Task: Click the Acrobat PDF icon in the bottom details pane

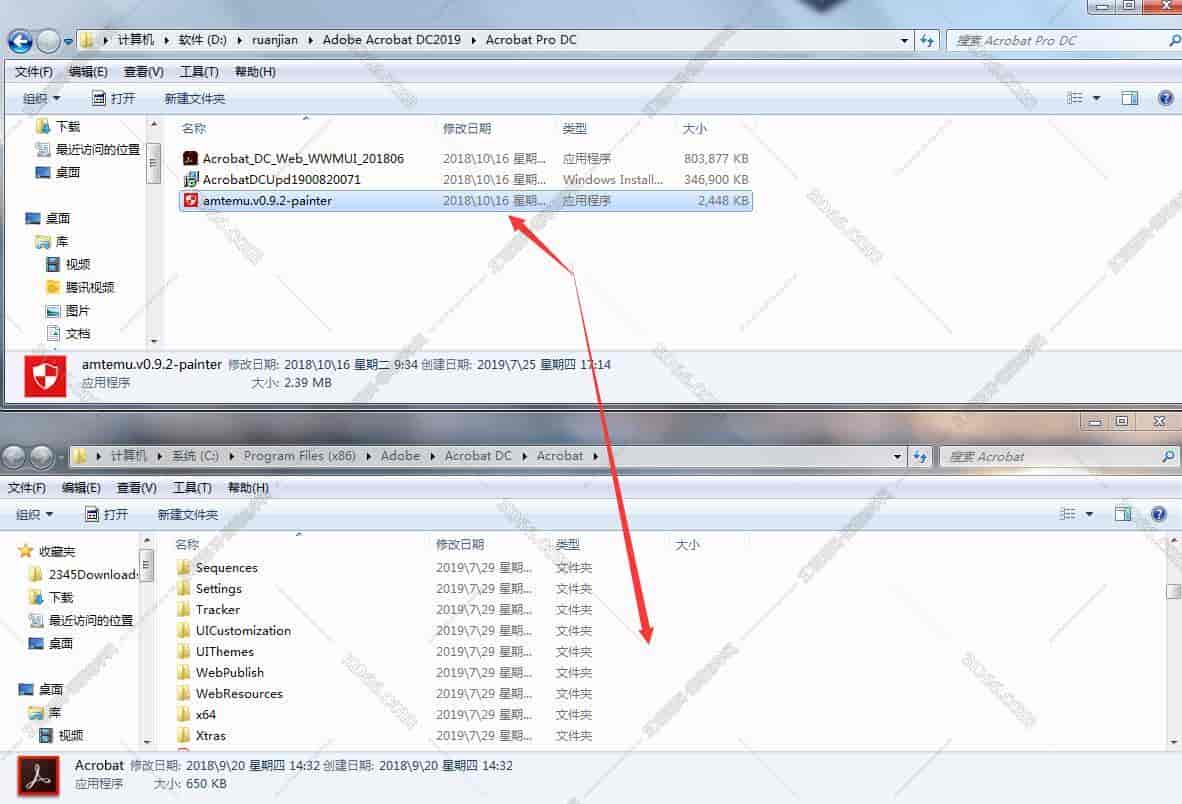Action: click(38, 777)
